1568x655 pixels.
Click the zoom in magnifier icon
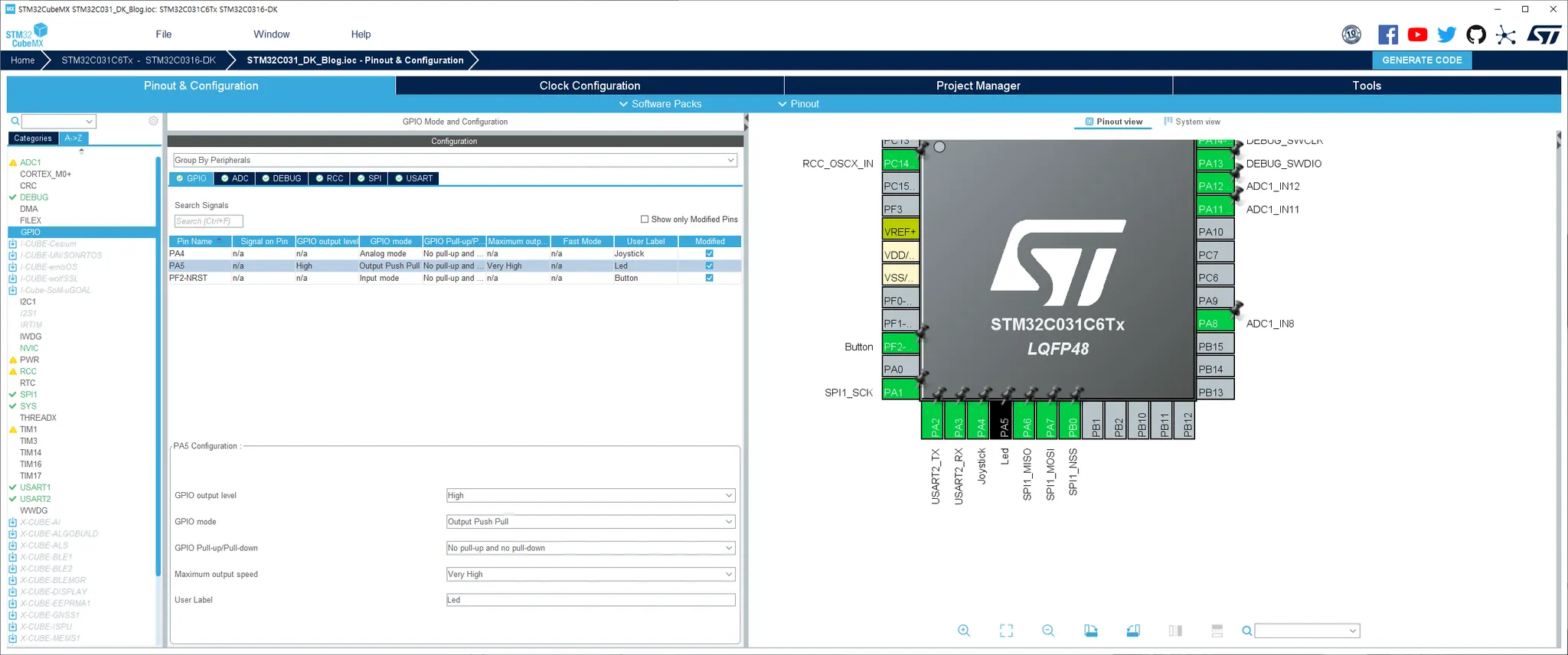point(964,631)
